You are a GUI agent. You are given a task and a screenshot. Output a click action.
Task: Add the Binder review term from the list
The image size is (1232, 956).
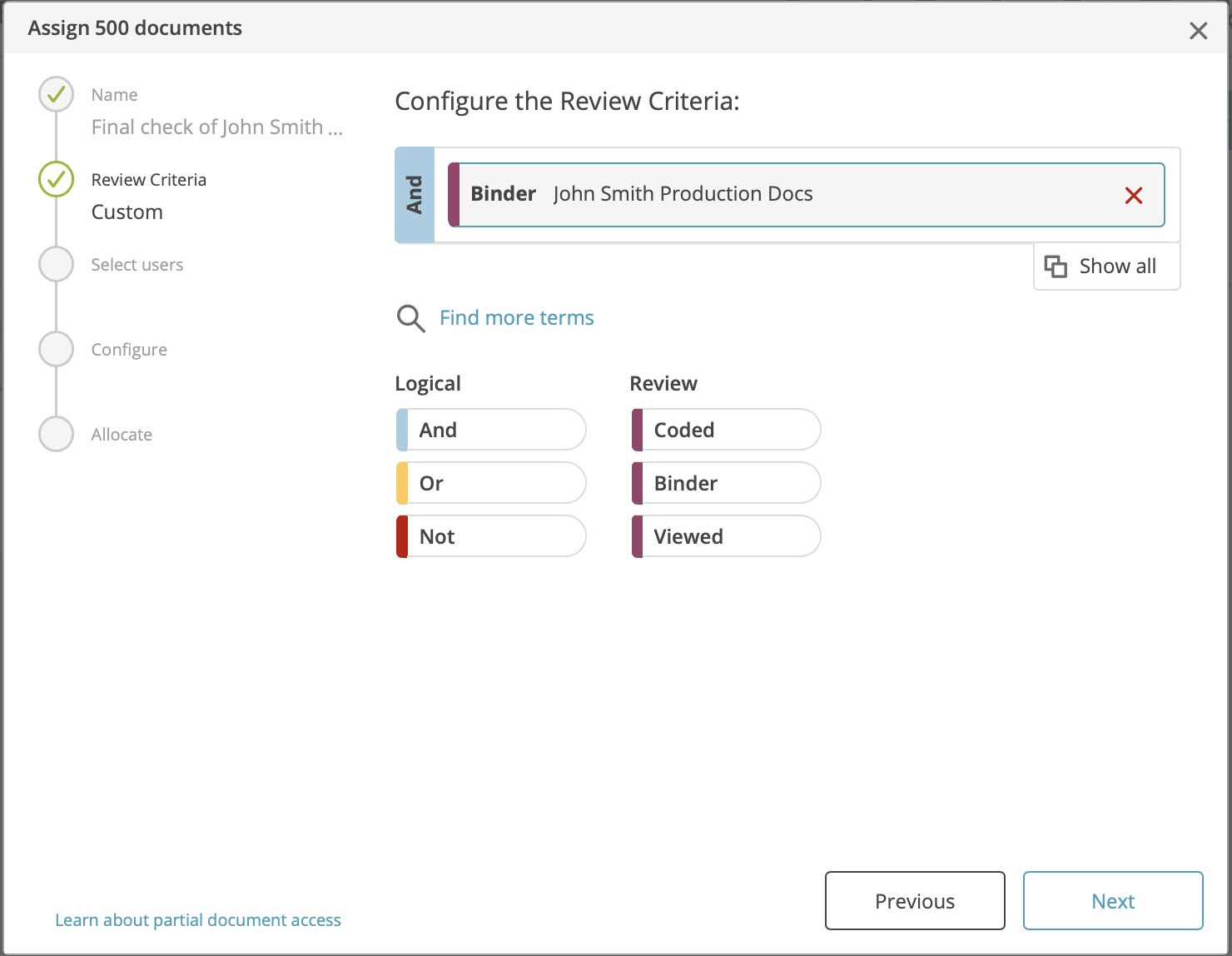click(726, 483)
